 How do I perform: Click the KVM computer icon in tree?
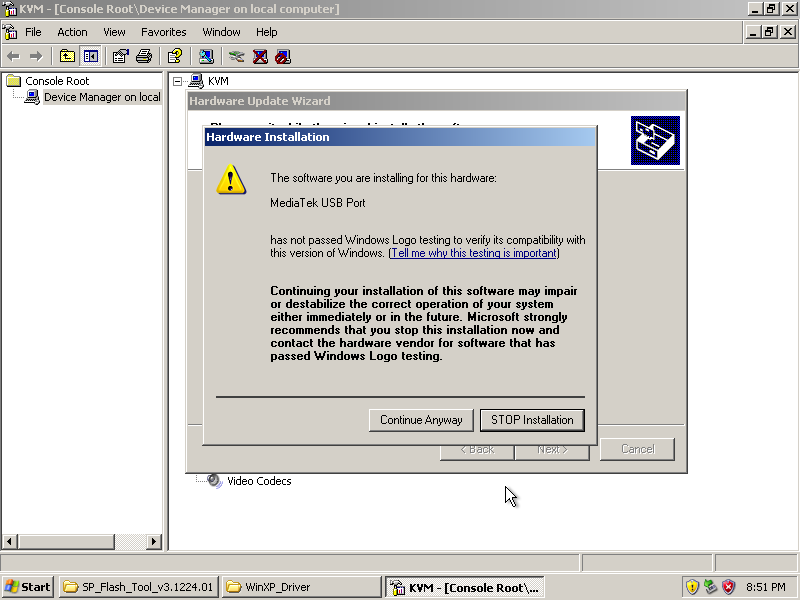(x=196, y=81)
